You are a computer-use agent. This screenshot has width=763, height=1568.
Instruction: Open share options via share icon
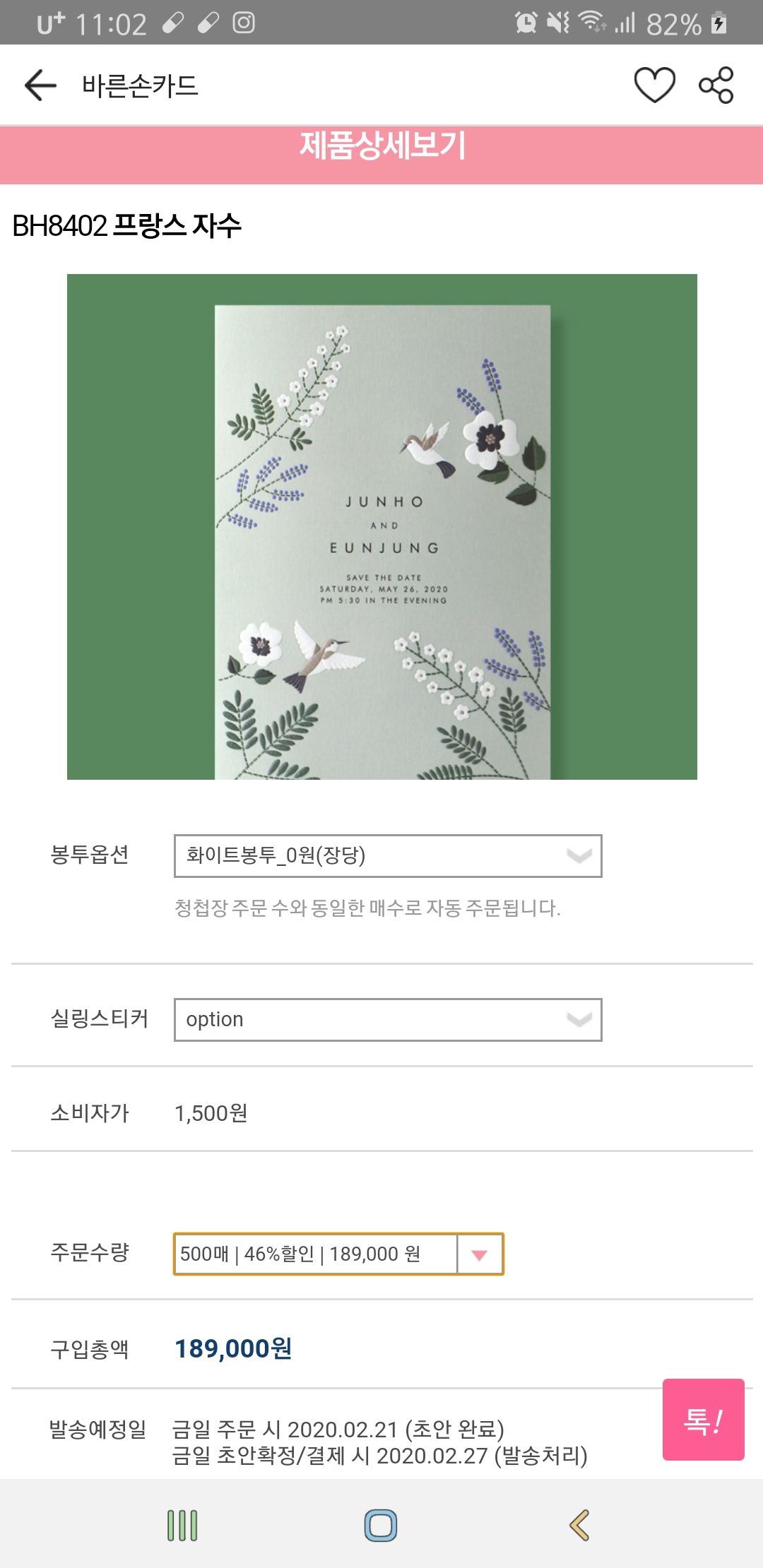tap(716, 85)
